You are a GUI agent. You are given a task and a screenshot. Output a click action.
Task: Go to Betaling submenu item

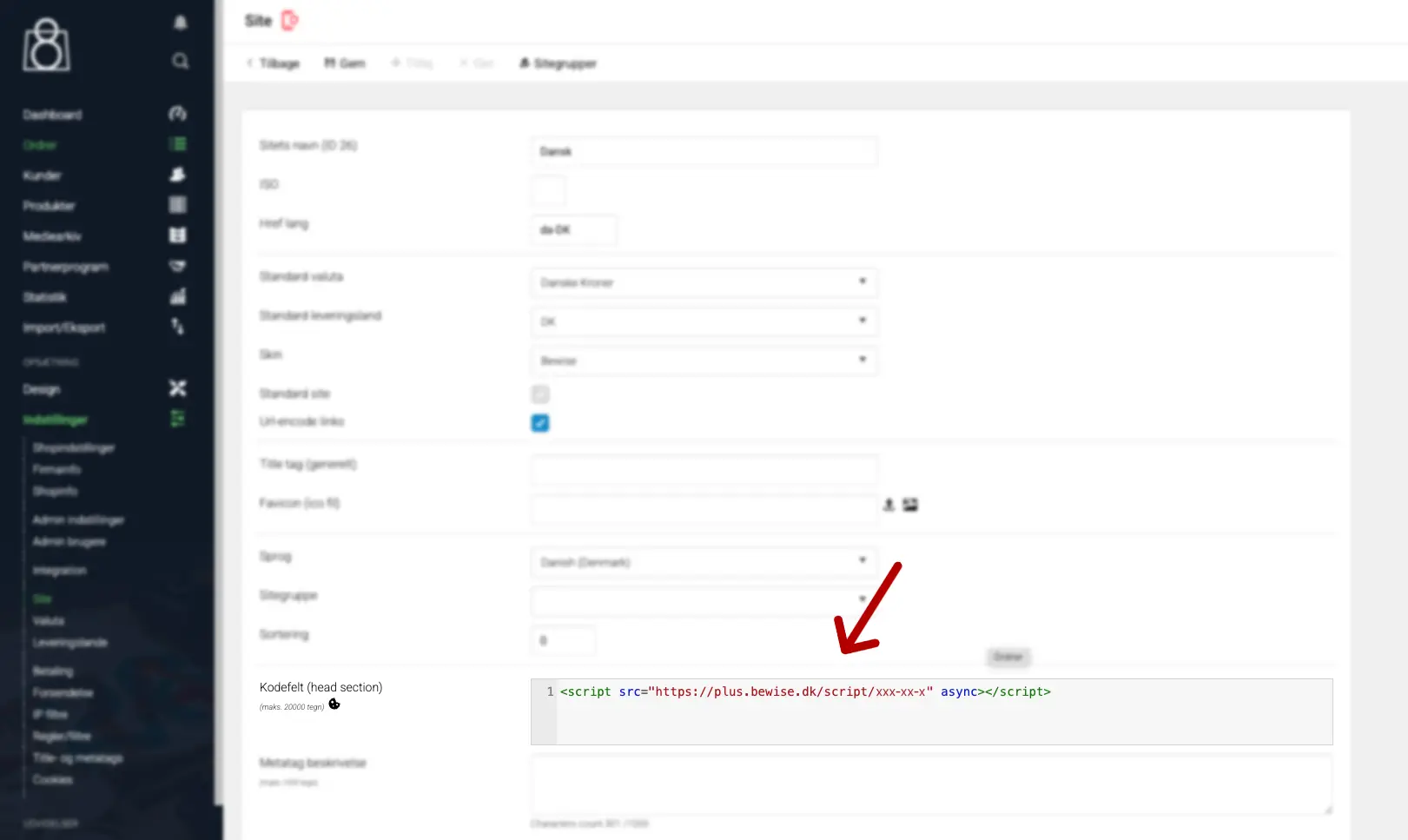53,671
